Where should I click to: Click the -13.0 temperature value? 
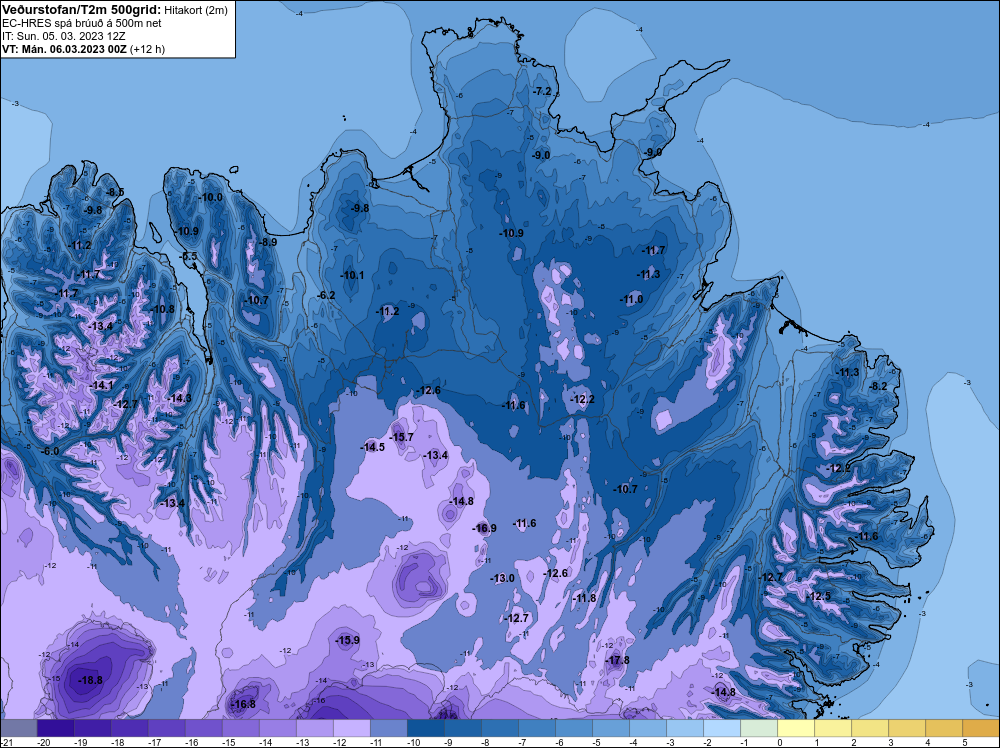(x=502, y=578)
